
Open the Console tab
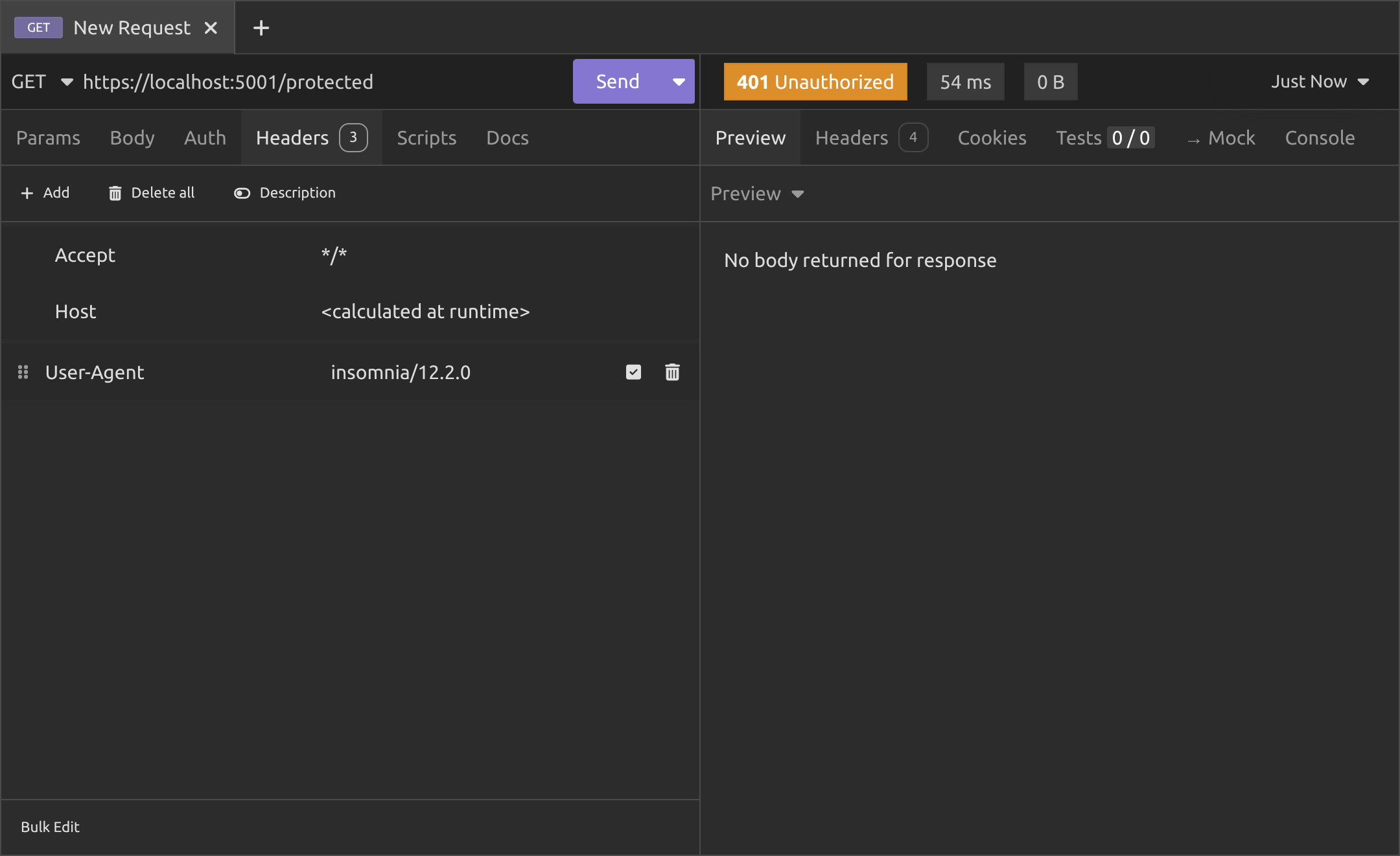coord(1320,138)
